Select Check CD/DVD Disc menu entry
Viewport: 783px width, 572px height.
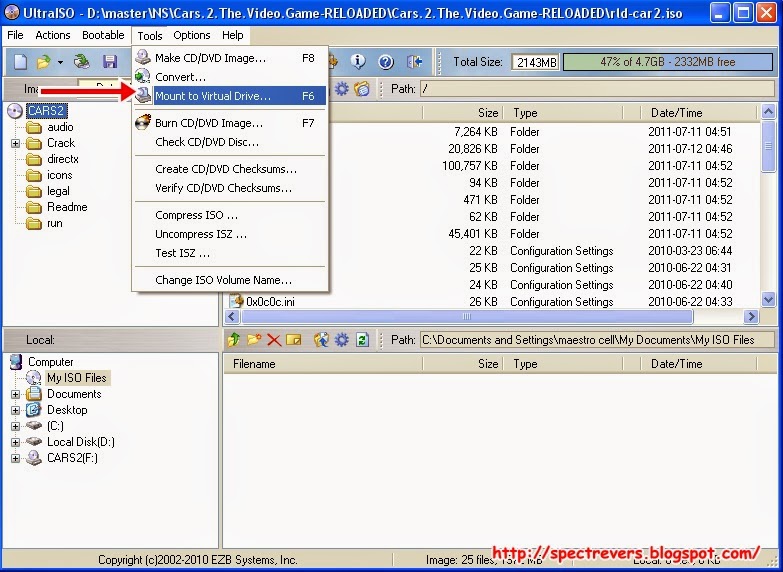tap(230, 142)
